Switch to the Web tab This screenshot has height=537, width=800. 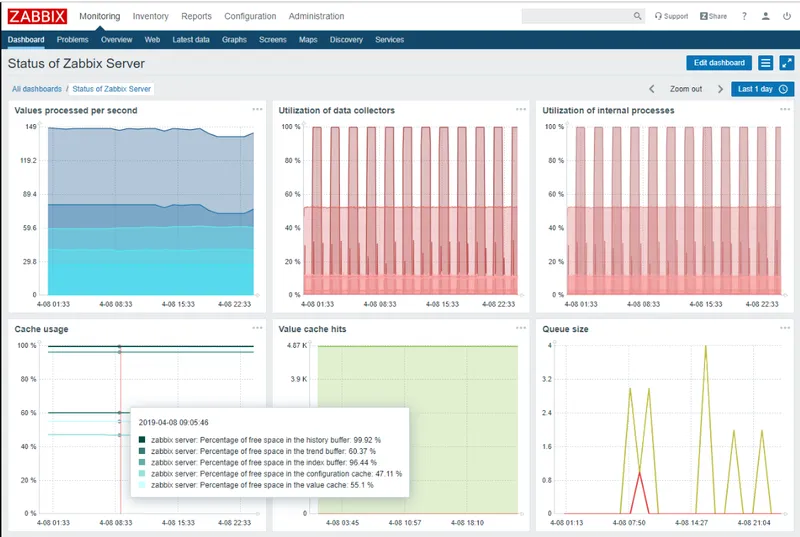(x=152, y=40)
